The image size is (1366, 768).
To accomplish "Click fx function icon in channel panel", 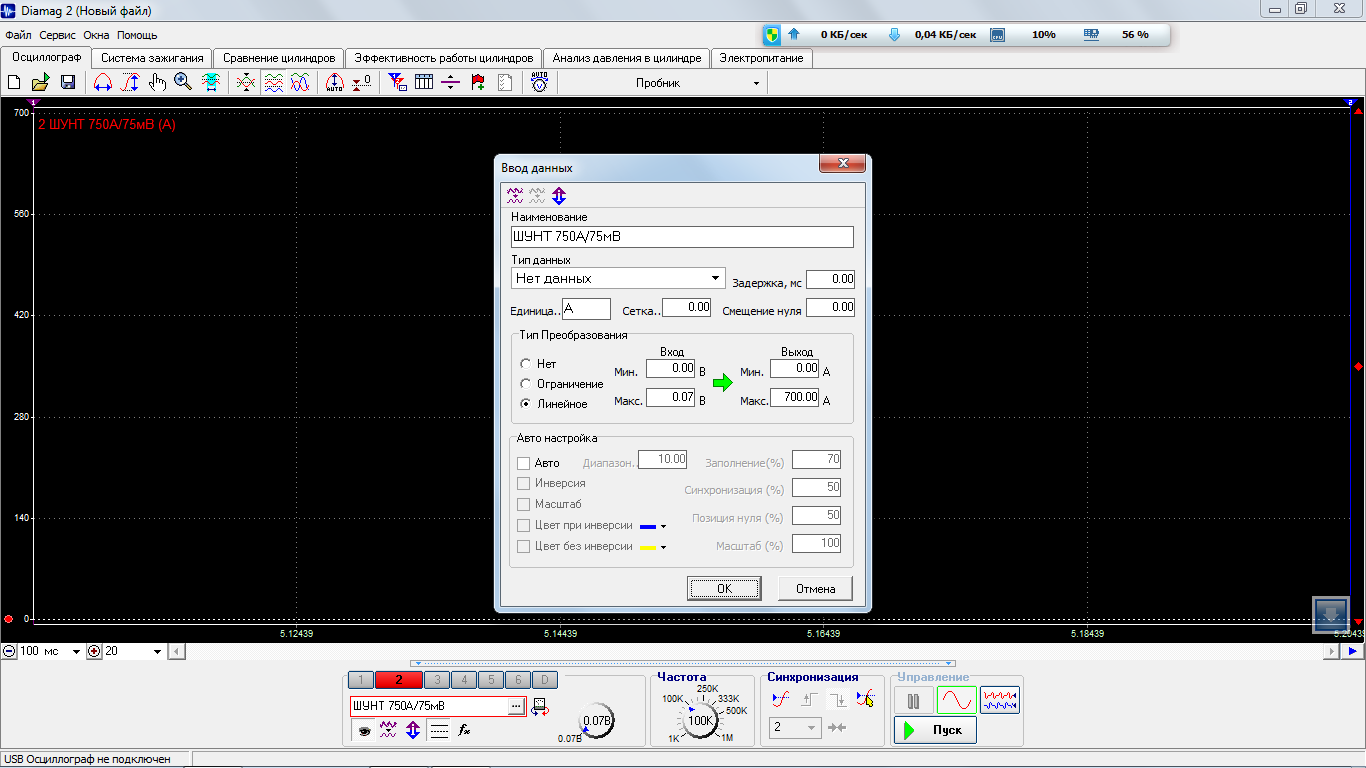I will pos(465,731).
